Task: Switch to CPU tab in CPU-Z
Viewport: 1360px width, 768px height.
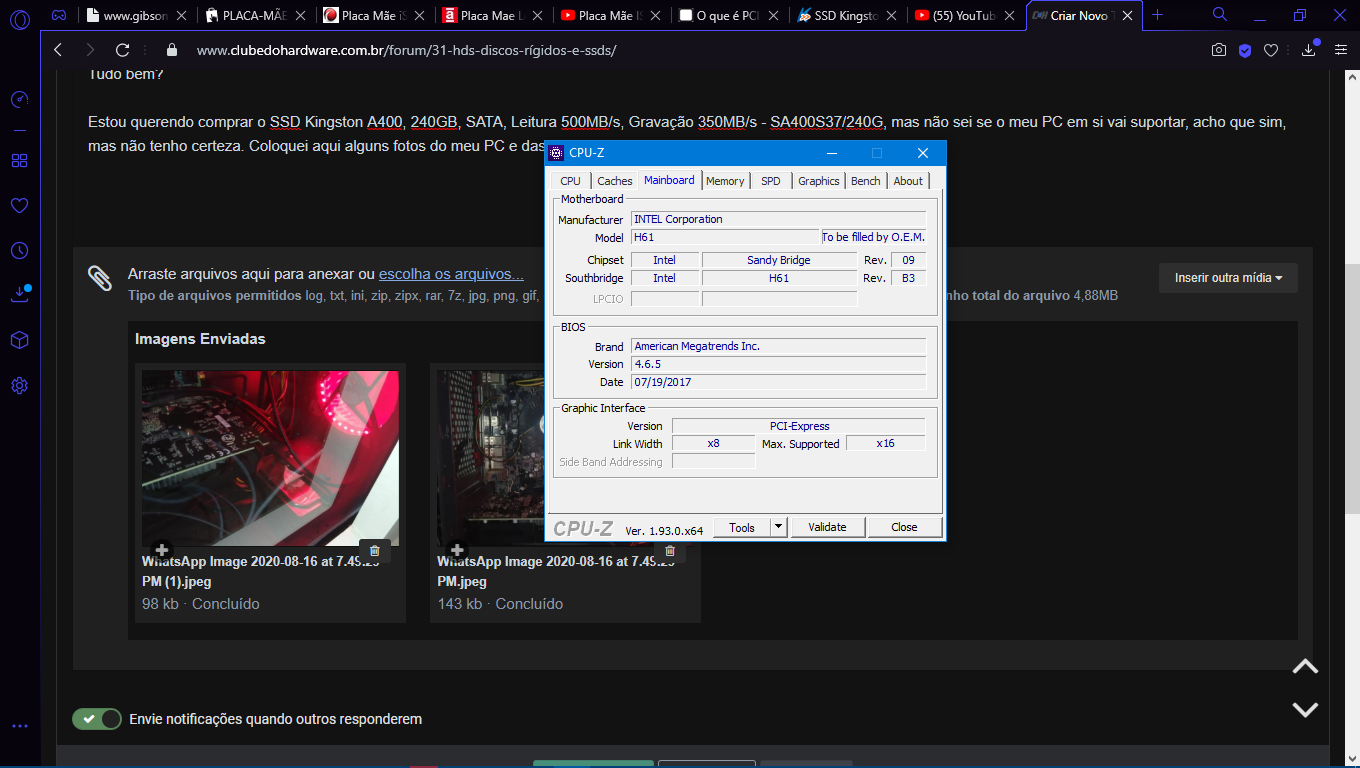Action: point(570,181)
